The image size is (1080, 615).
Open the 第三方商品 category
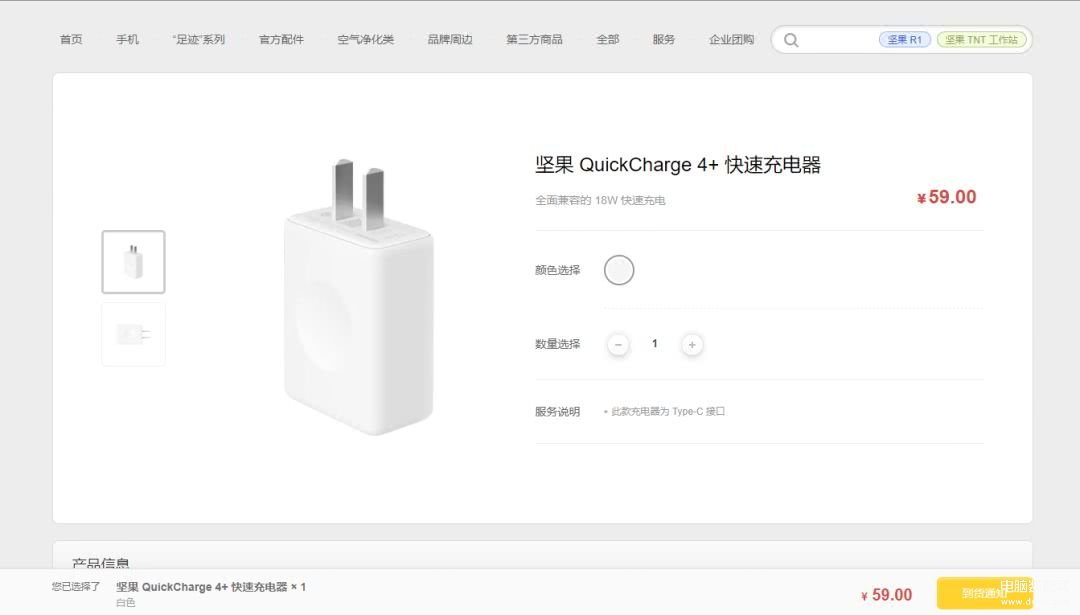[534, 40]
